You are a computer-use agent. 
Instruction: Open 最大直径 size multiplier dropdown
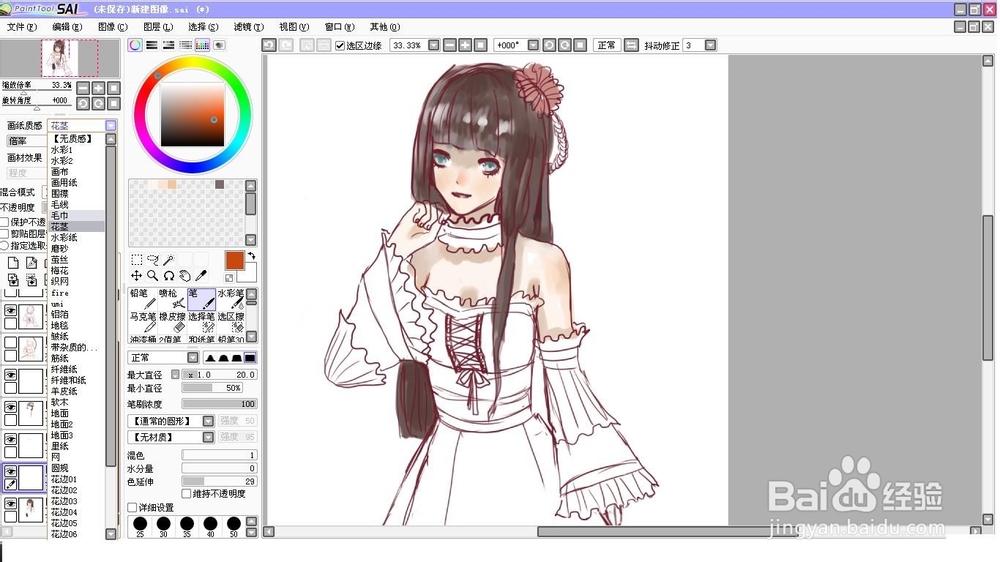coord(175,374)
